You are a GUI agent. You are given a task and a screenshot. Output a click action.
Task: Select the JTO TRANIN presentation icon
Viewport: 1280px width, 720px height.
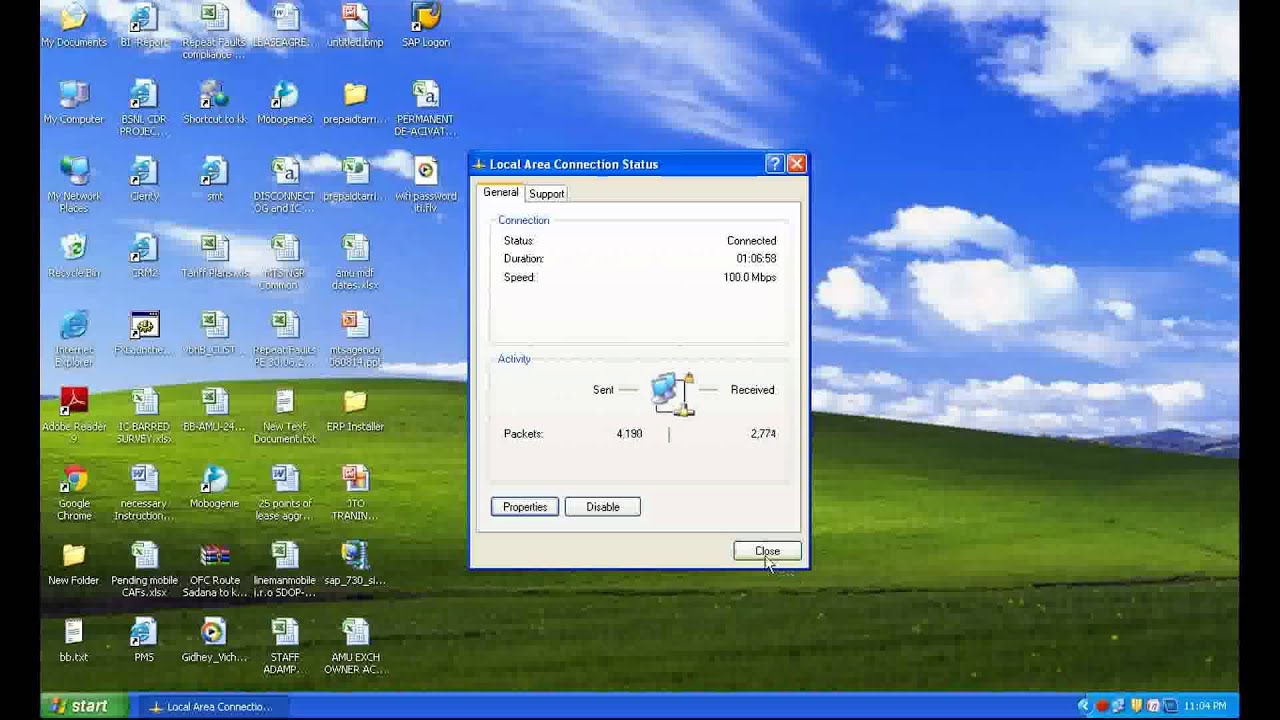pos(355,492)
